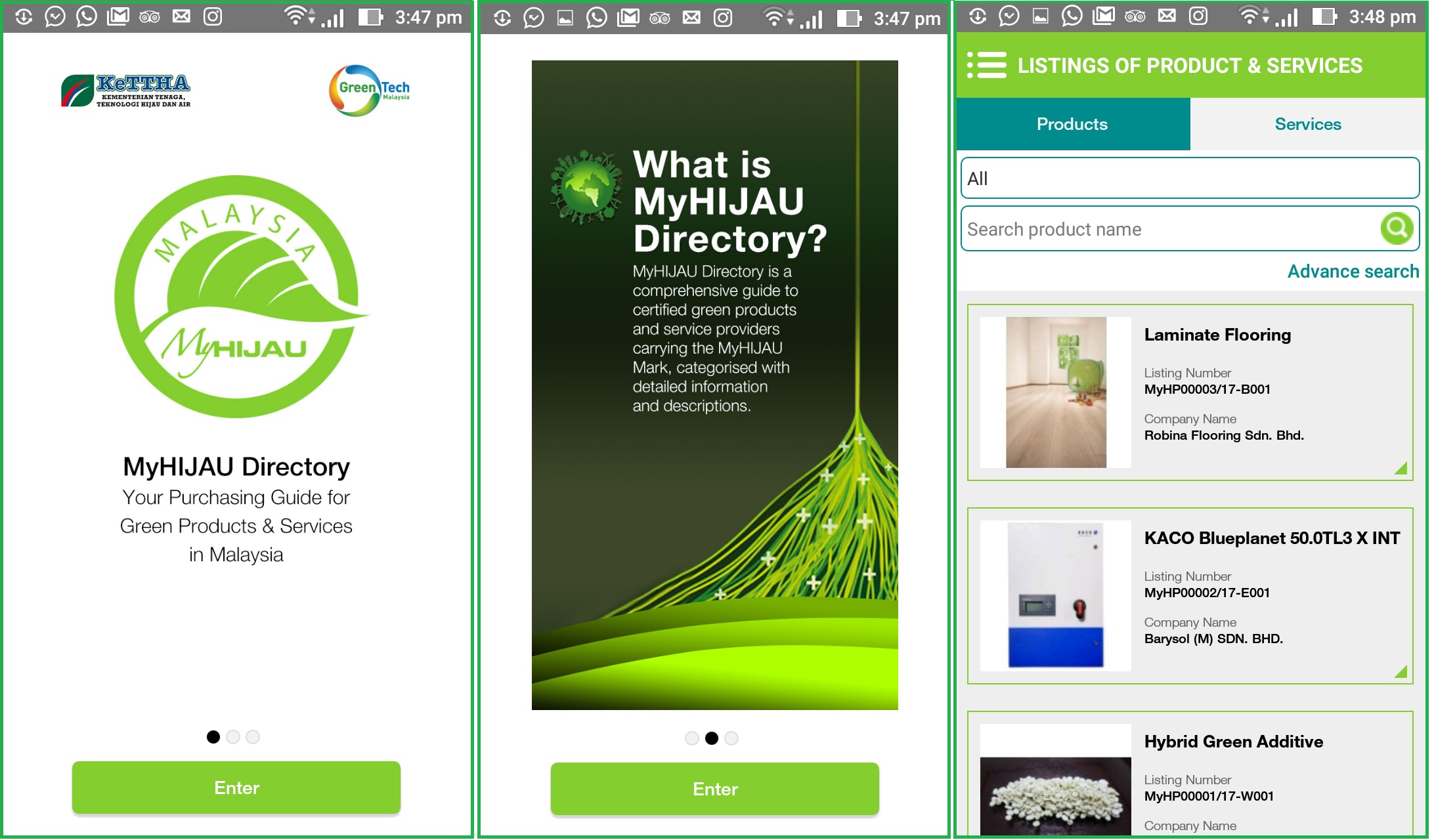The image size is (1434, 840).
Task: Open the Hybrid Green Additive thumbnail
Action: [1056, 780]
